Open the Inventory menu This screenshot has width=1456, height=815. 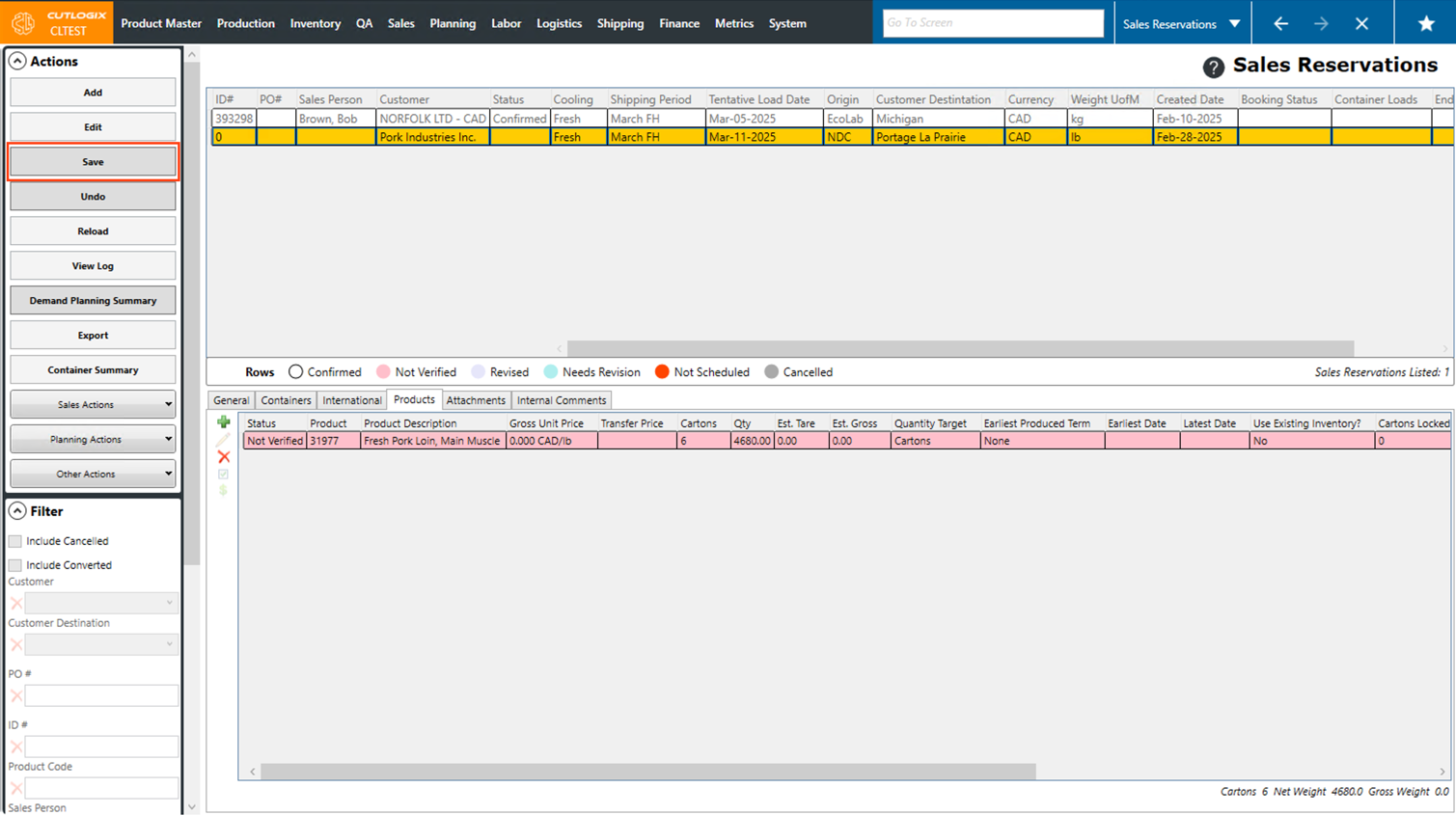(315, 23)
